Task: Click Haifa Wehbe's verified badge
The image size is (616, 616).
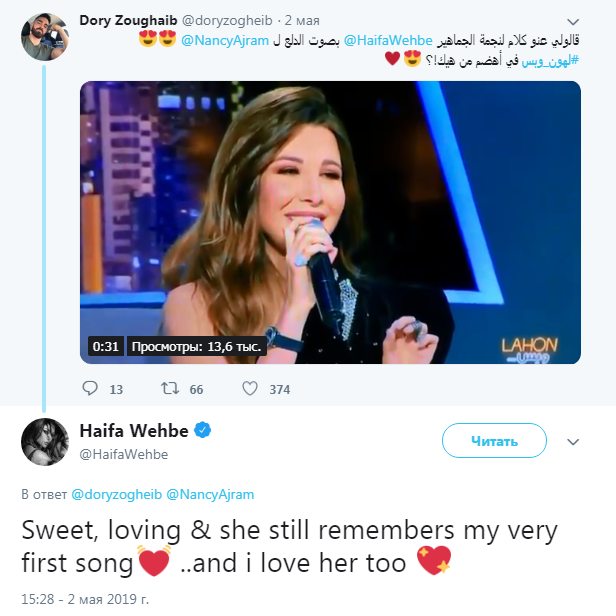Action: click(203, 431)
